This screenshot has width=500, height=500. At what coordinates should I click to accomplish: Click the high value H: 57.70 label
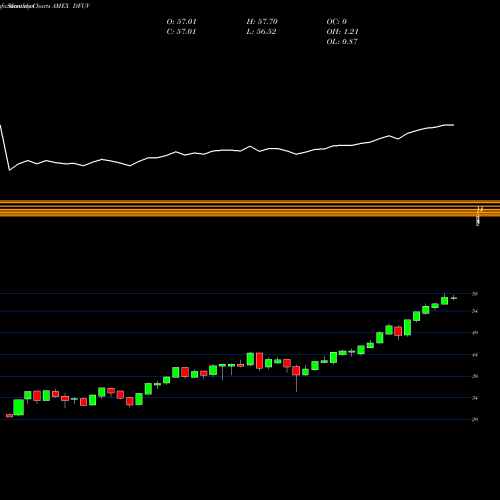coord(262,22)
